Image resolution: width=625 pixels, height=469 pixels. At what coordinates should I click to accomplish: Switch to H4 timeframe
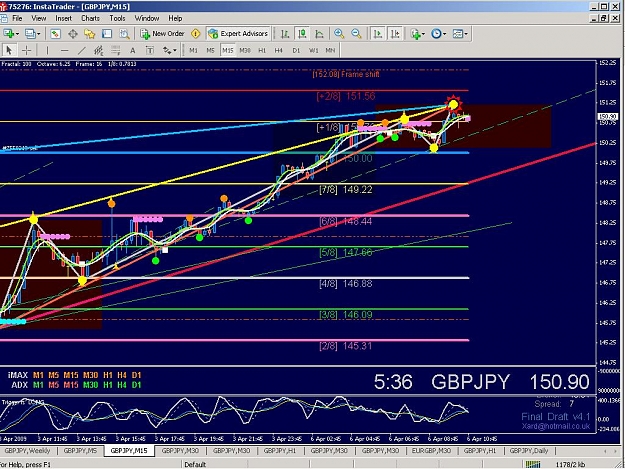[279, 51]
